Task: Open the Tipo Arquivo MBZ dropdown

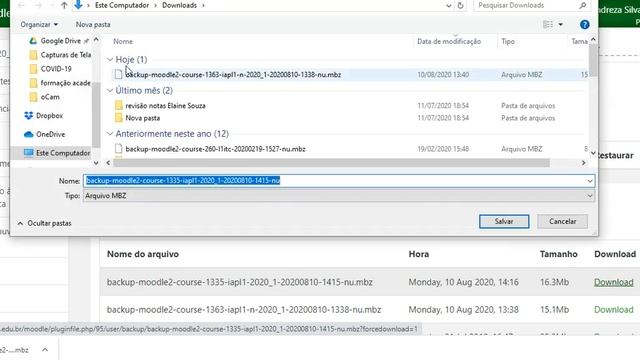Action: pos(339,196)
